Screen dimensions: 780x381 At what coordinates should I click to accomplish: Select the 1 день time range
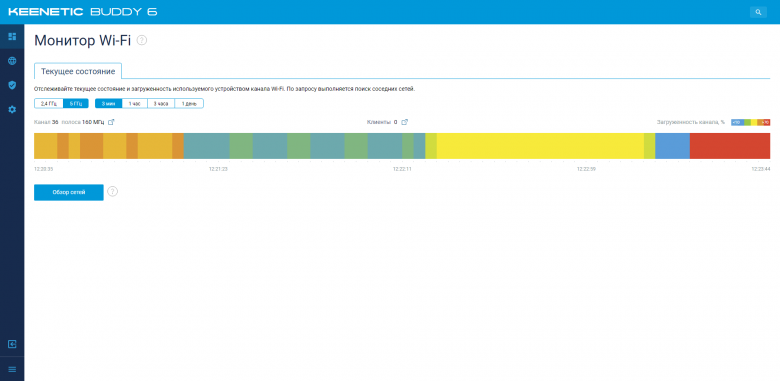189,103
